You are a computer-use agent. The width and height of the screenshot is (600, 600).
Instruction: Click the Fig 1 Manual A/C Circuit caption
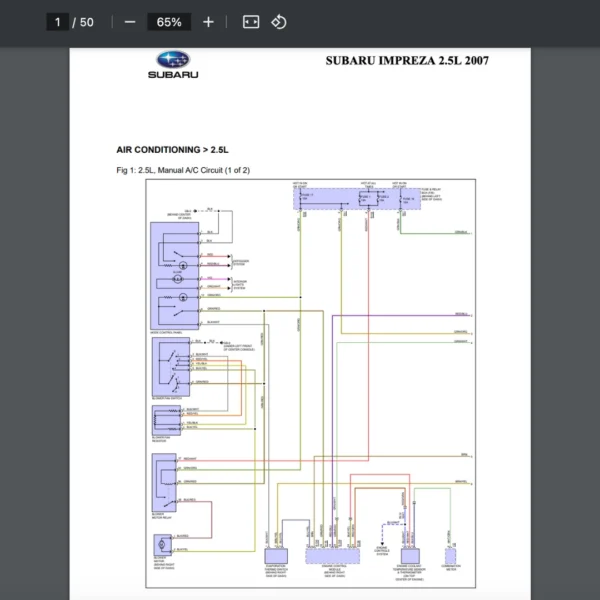[183, 170]
